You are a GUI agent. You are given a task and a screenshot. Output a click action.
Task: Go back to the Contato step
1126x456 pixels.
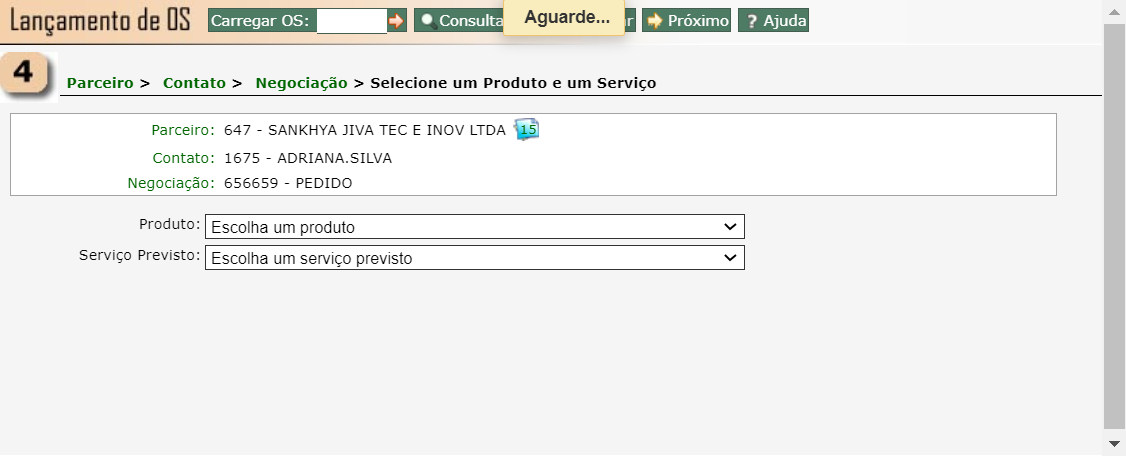[194, 83]
